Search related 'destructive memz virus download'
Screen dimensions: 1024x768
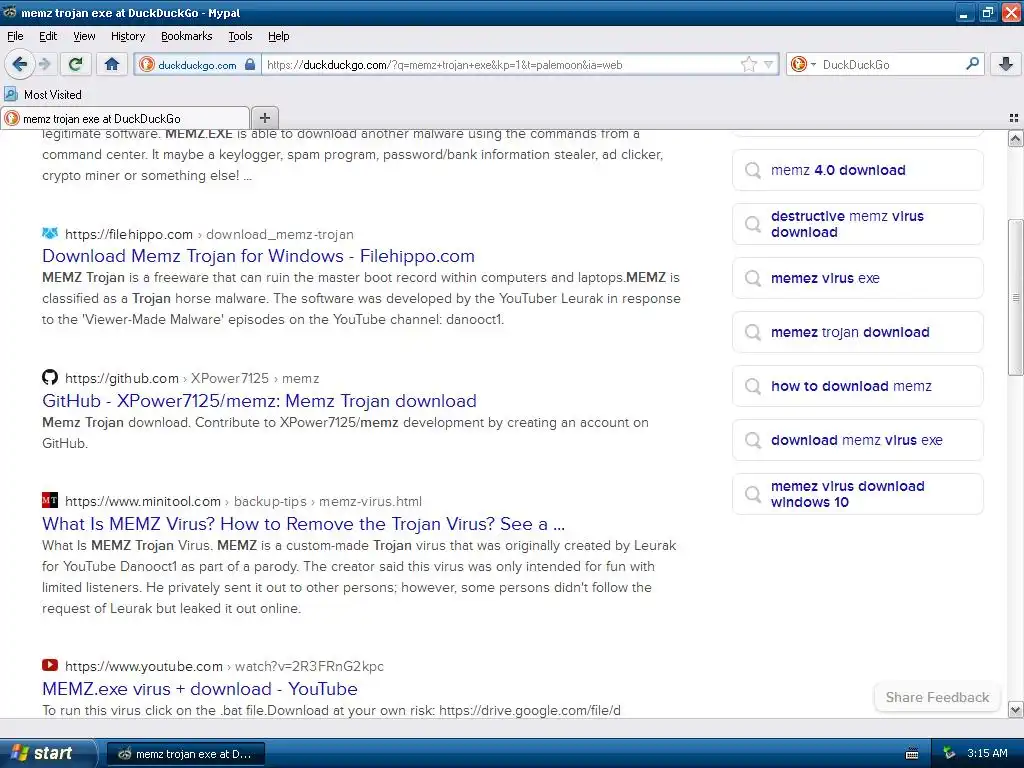857,224
